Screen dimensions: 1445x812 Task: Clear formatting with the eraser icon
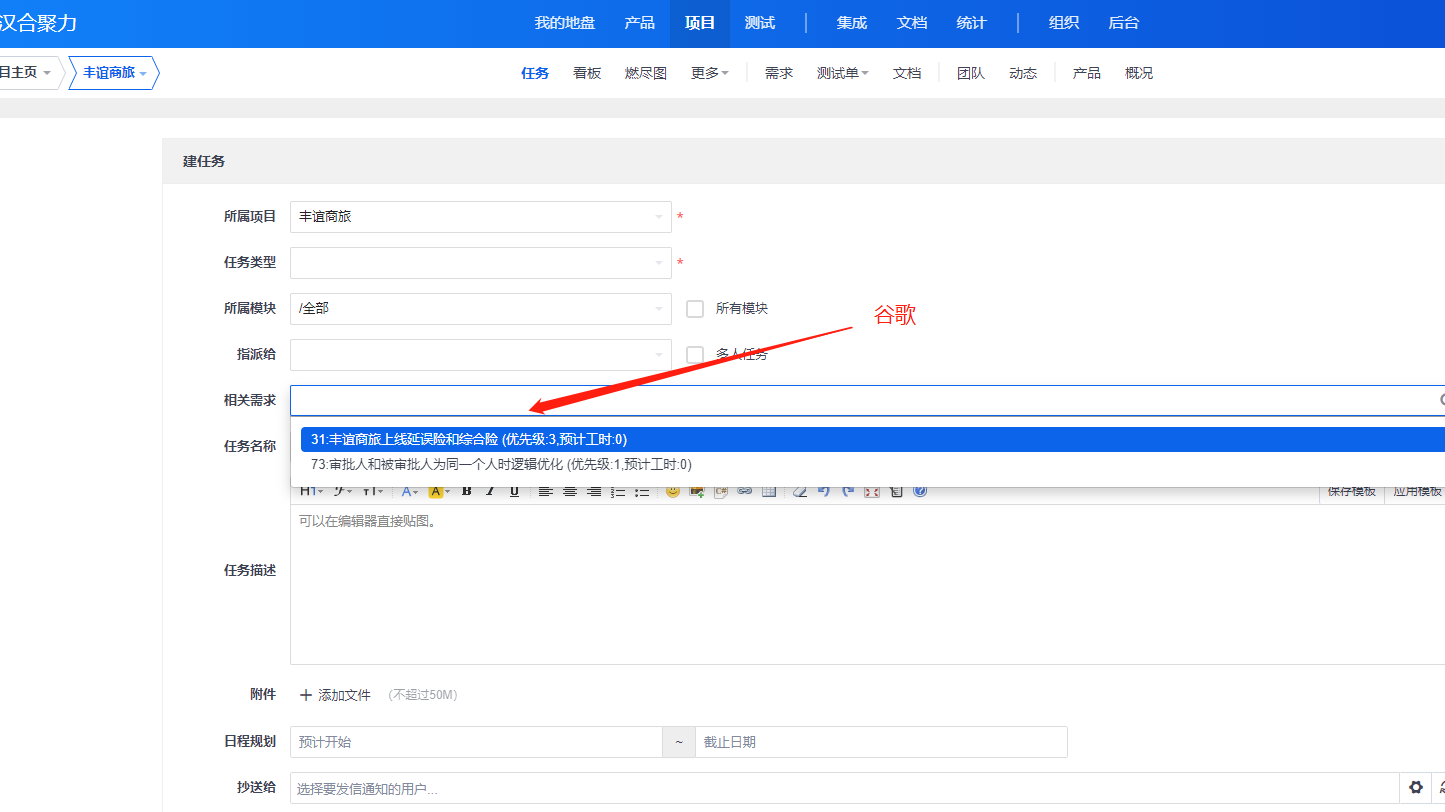click(800, 491)
